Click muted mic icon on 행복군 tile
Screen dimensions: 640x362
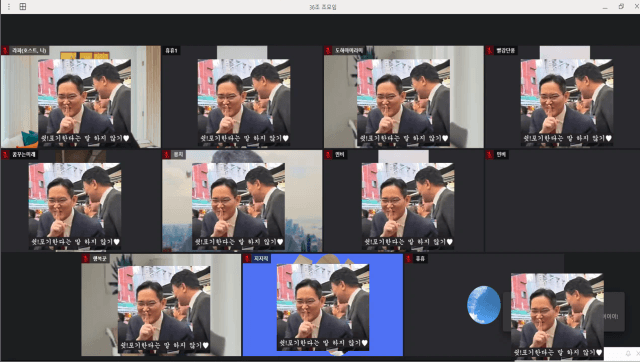point(85,259)
